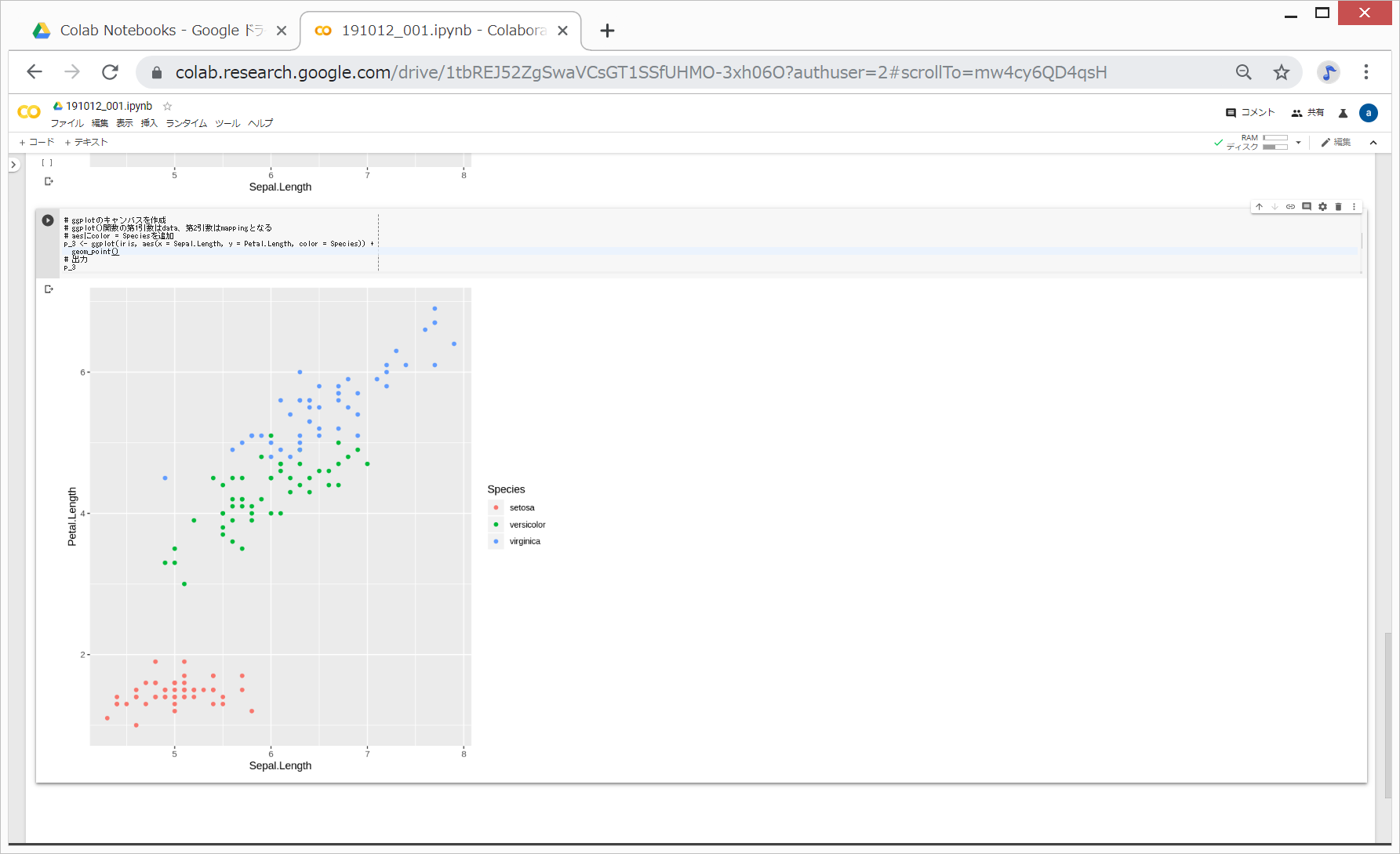Click the 共有 share button
Image resolution: width=1400 pixels, height=854 pixels.
click(1307, 113)
